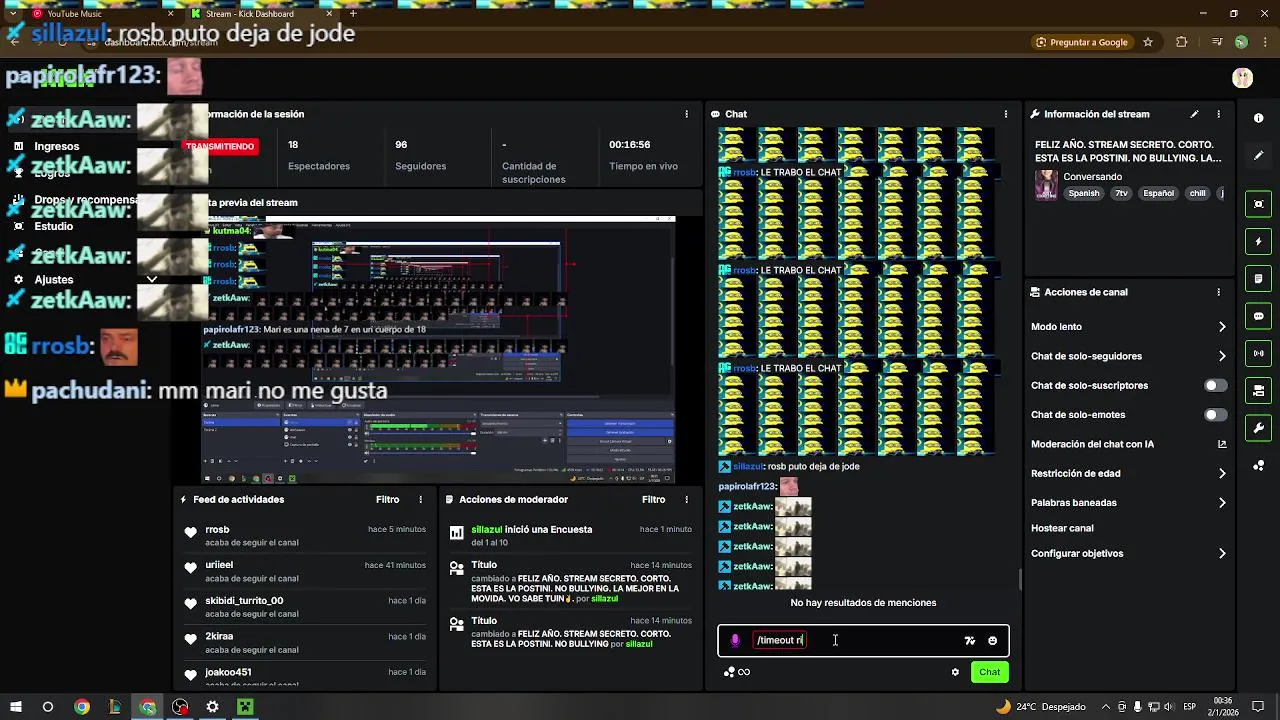Click Filtro in Feed de actividades panel
This screenshot has width=1280, height=720.
387,499
